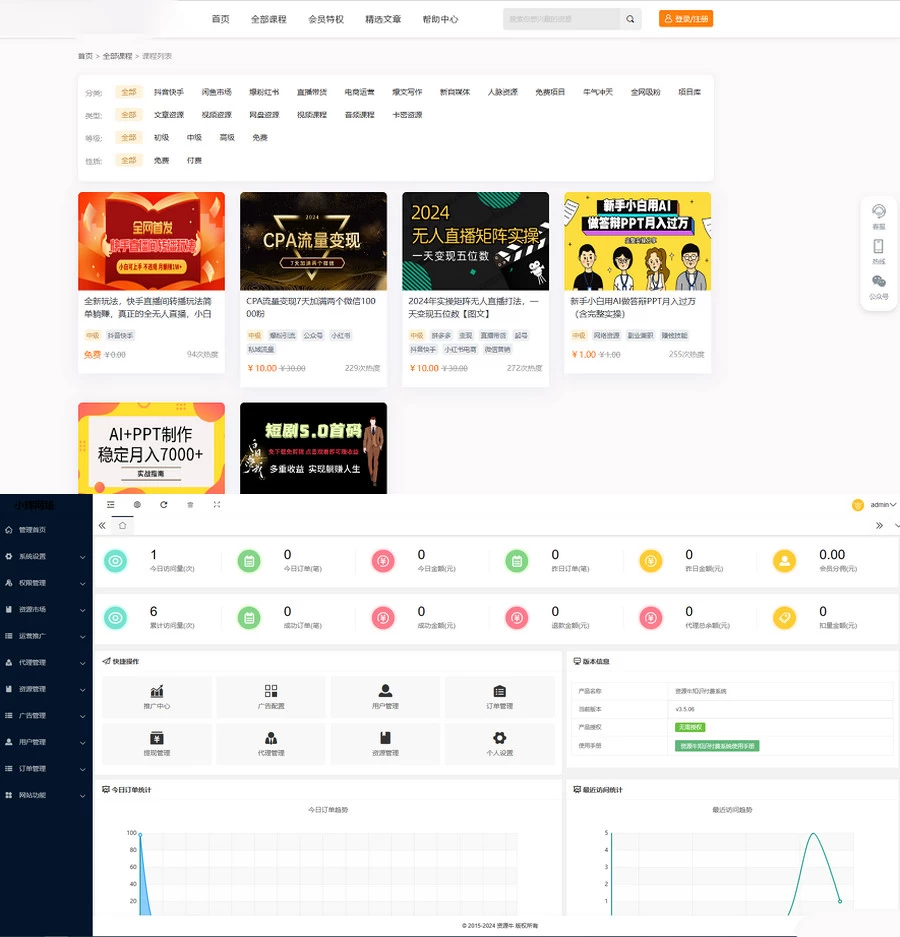Click the orange 登录/注册 button

coord(686,19)
